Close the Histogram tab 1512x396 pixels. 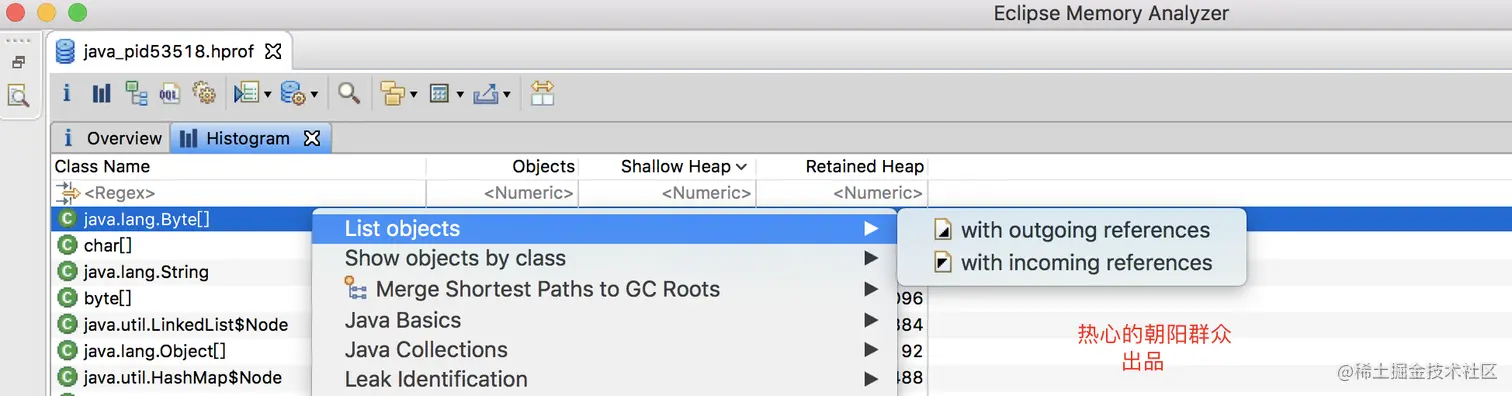pyautogui.click(x=312, y=138)
